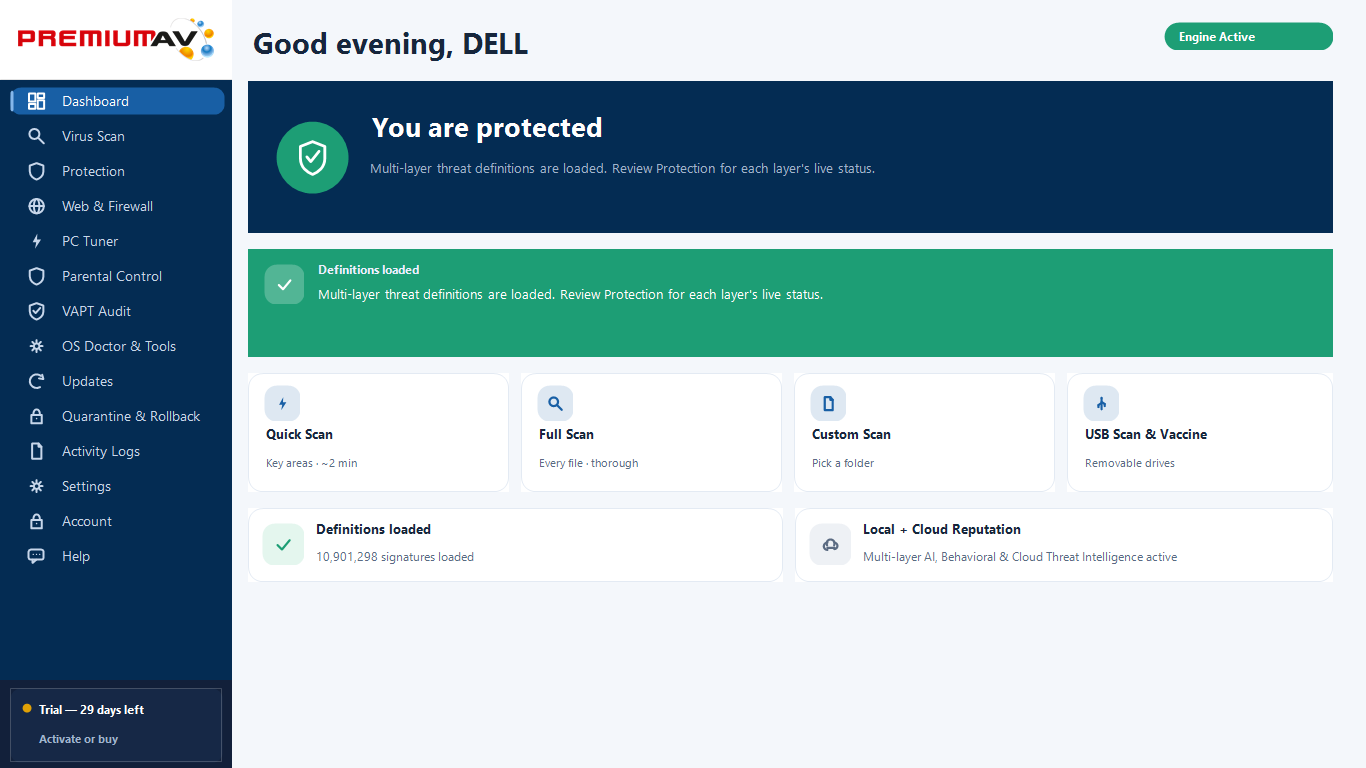Click the Activate or buy link
The image size is (1366, 768).
click(78, 739)
